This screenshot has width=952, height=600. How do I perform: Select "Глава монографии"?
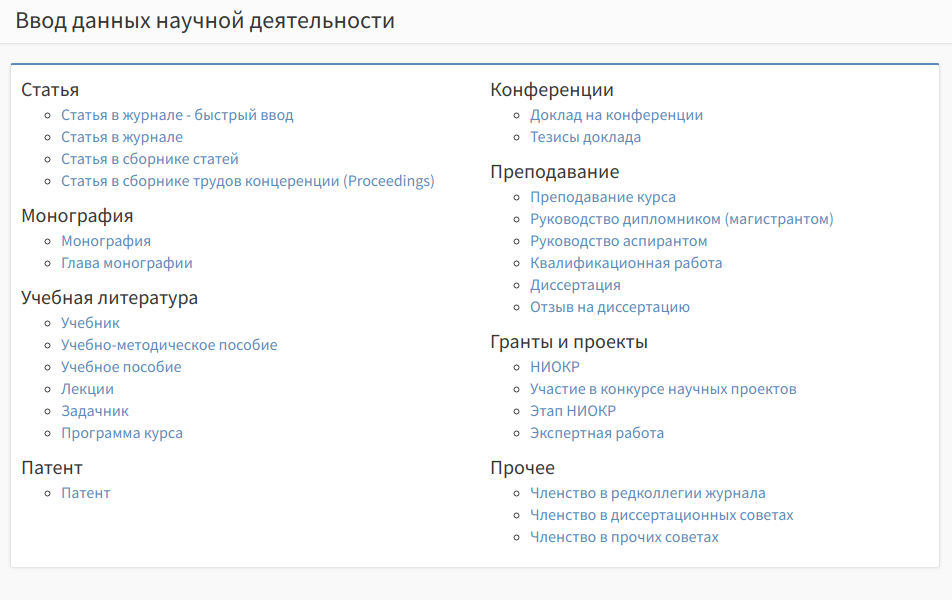(x=125, y=263)
